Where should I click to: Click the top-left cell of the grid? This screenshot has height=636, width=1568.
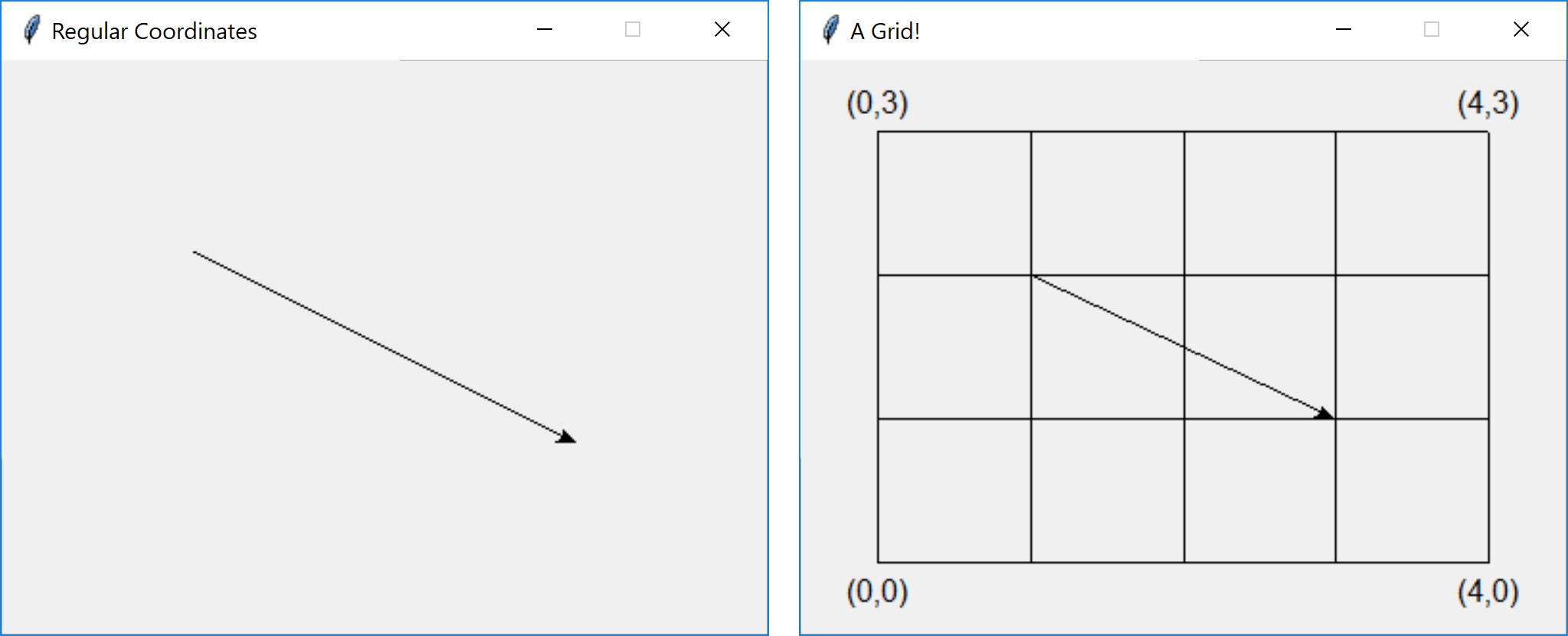point(955,203)
